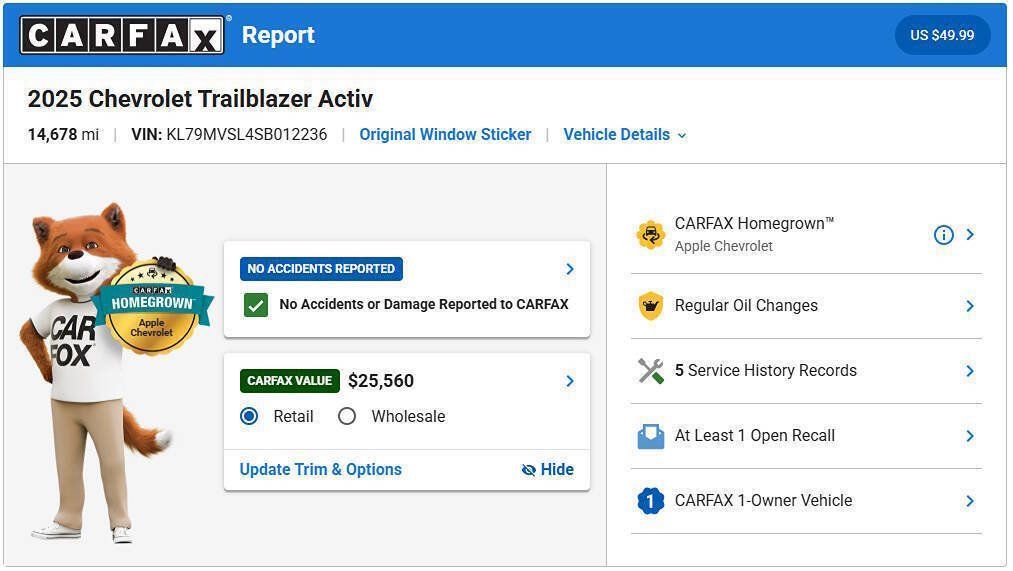Click Apple Chevrolet text under CARFAX Homegrown
1013x571 pixels.
(724, 247)
